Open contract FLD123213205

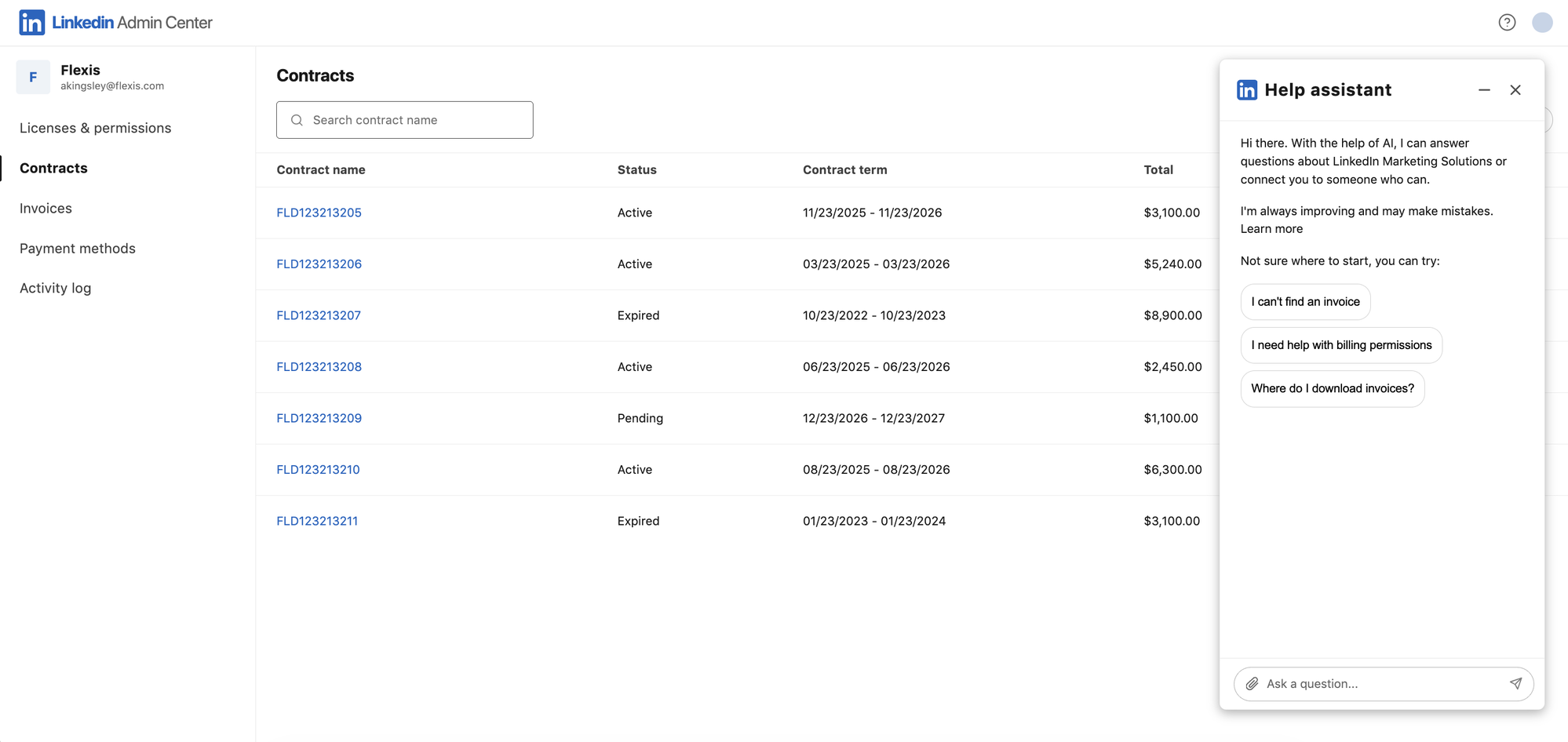click(x=319, y=213)
